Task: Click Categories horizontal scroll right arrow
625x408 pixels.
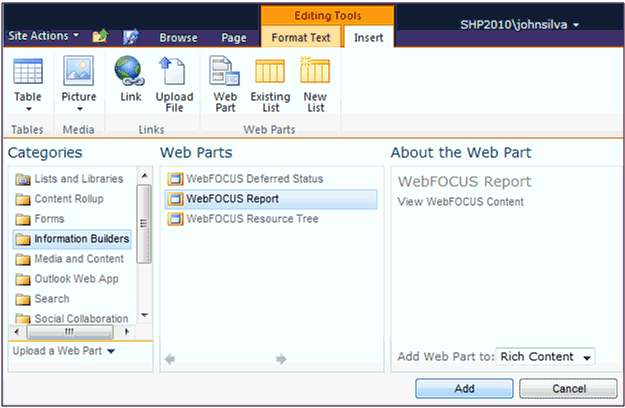Action: [x=127, y=332]
